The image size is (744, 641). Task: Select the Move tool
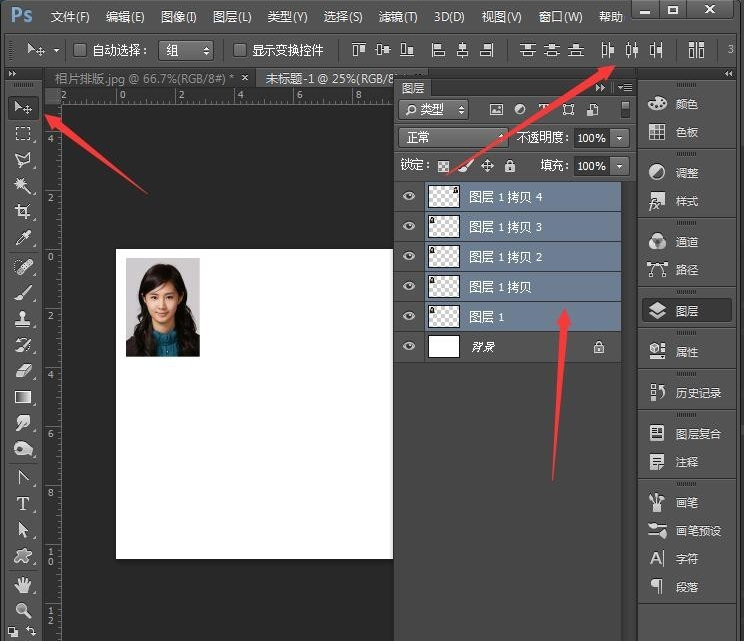tap(22, 108)
